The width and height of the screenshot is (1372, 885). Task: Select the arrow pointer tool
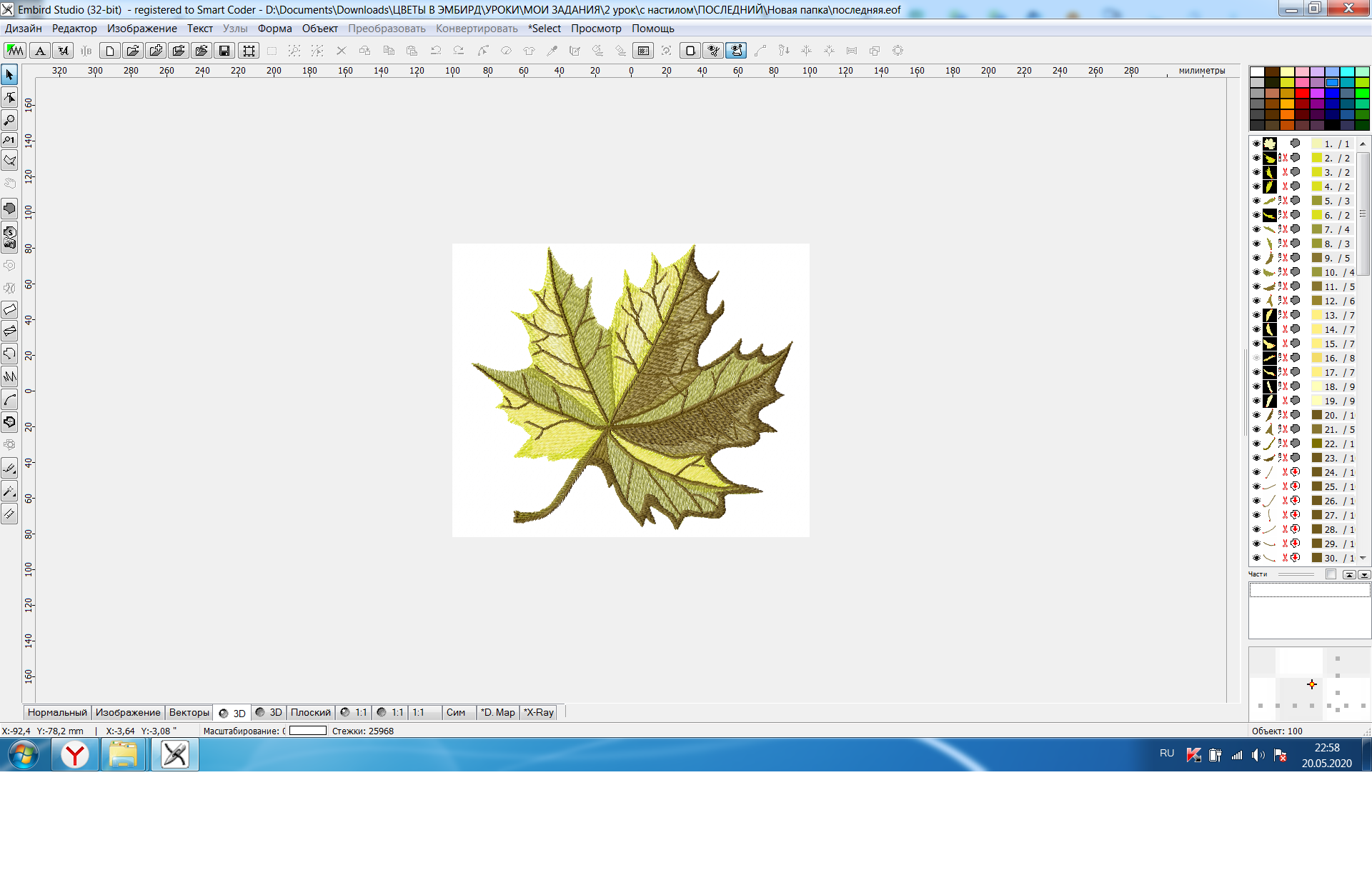pos(10,74)
